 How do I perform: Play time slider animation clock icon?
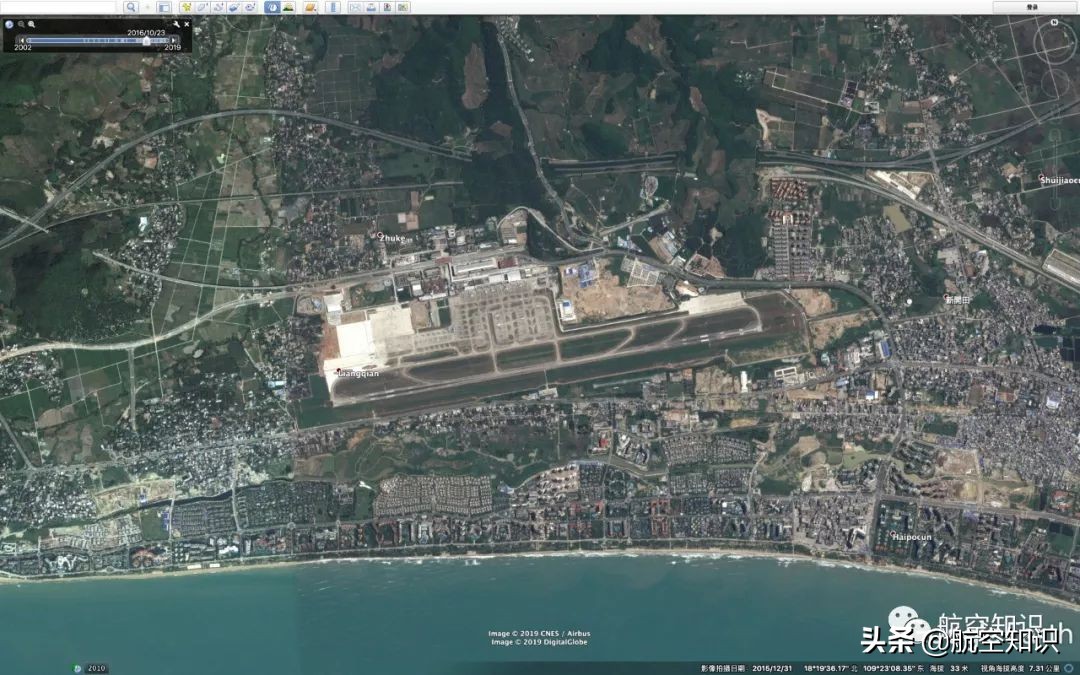coord(9,24)
